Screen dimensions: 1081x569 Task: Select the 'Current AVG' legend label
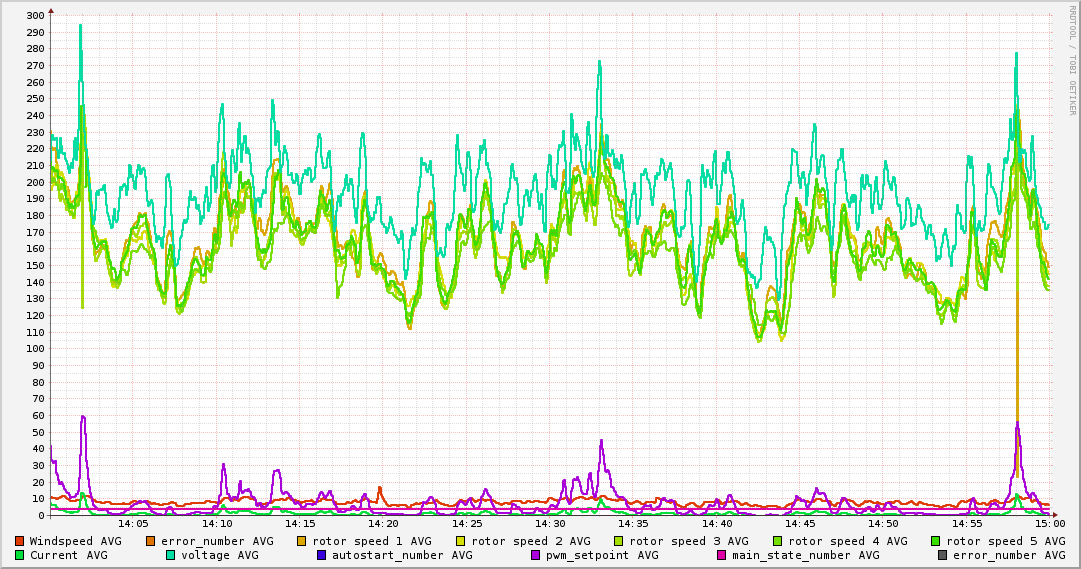[68, 555]
